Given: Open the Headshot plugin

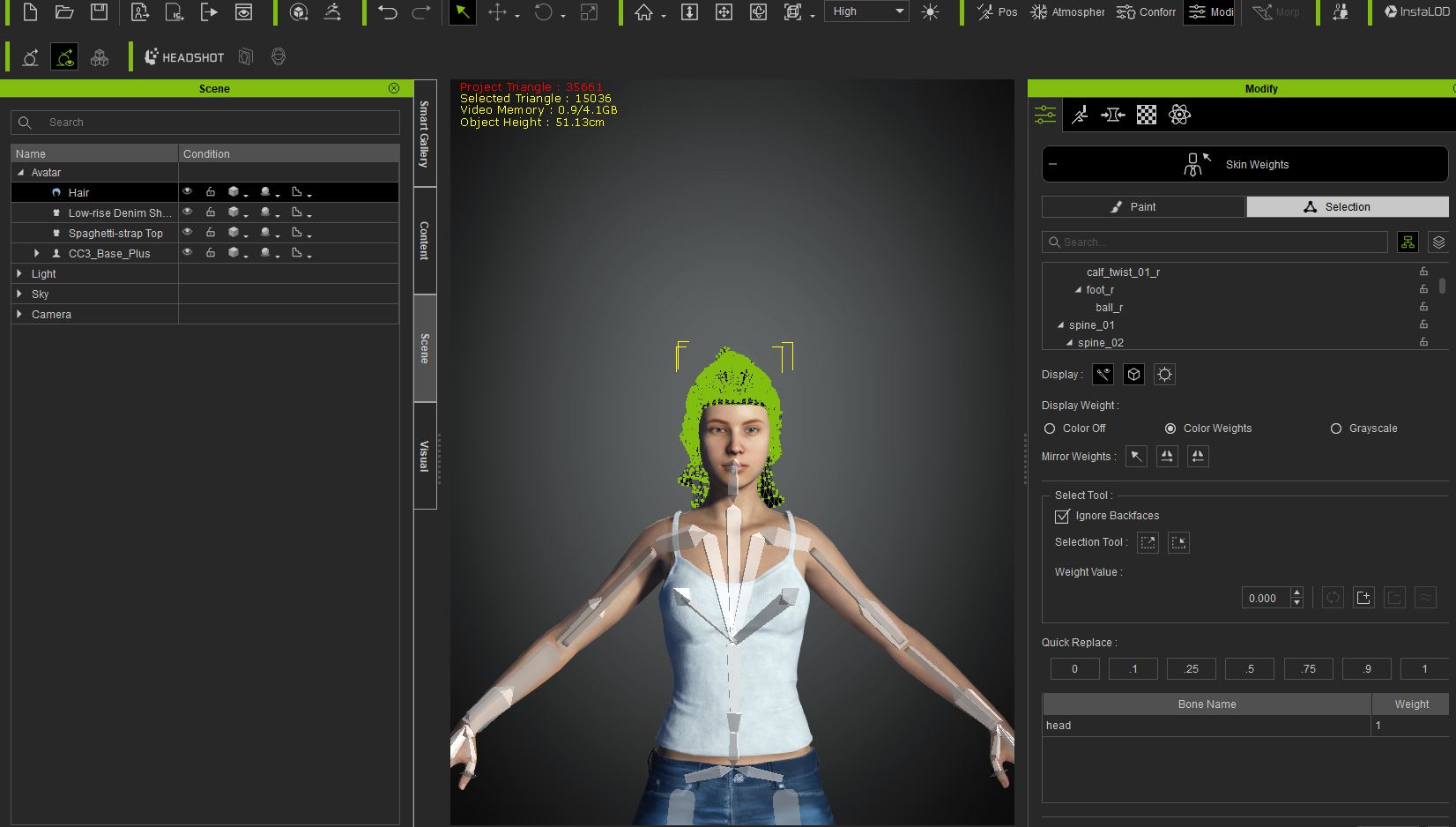Looking at the screenshot, I should click(x=185, y=57).
